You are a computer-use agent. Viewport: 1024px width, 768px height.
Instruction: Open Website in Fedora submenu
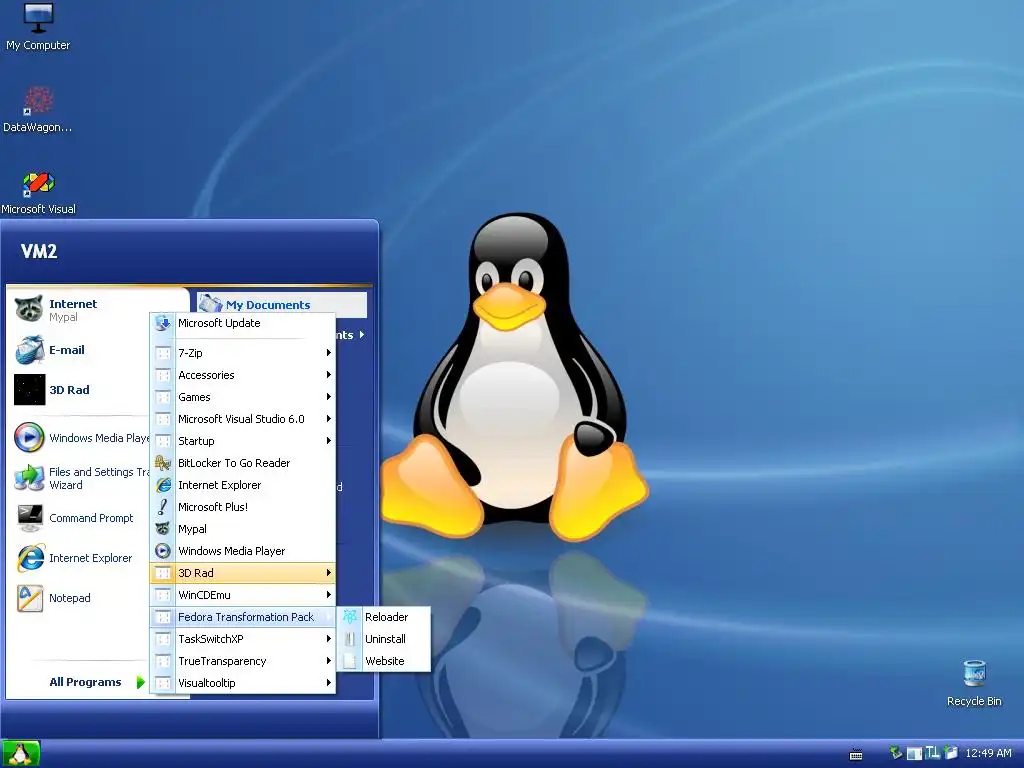pyautogui.click(x=384, y=661)
